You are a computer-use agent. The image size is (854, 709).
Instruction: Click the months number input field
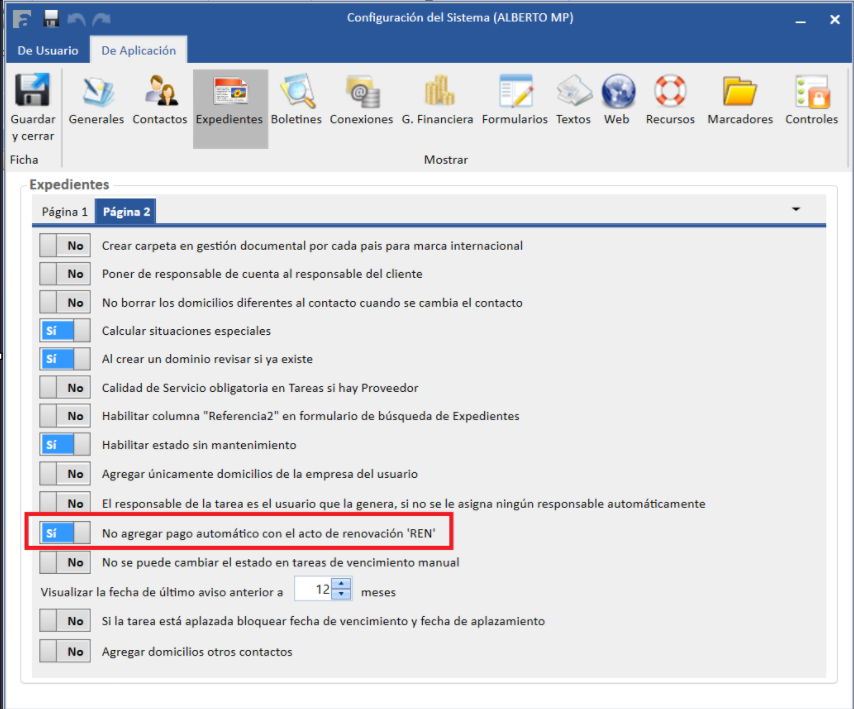(x=314, y=590)
